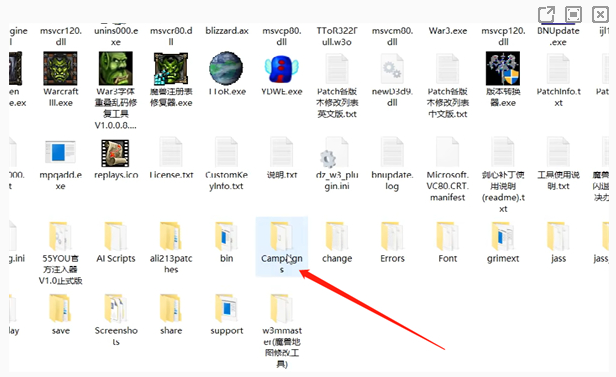The image size is (616, 377).
Task: Select the 版本转换器.exe shield icon
Action: (x=503, y=68)
